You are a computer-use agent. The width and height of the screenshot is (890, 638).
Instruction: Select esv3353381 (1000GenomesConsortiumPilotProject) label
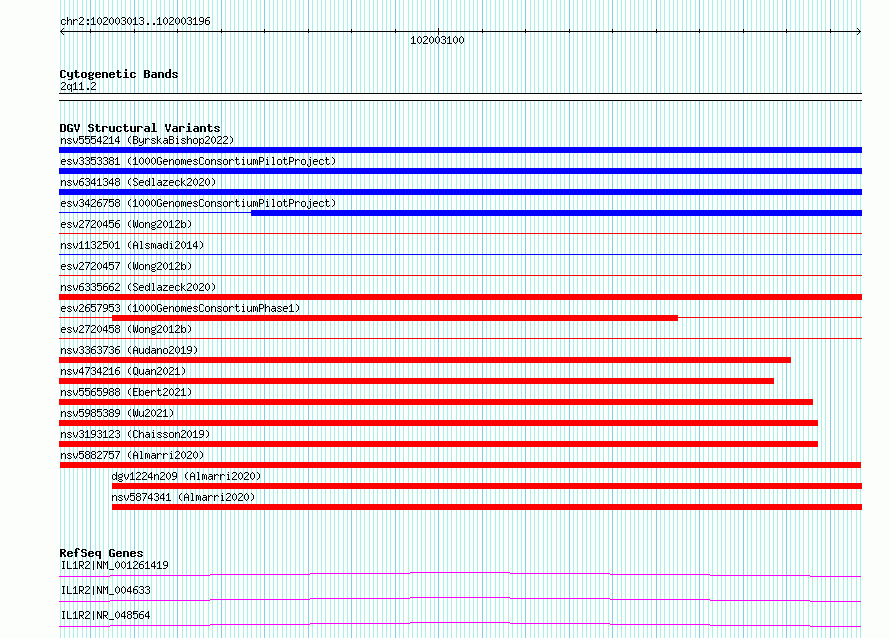[198, 161]
